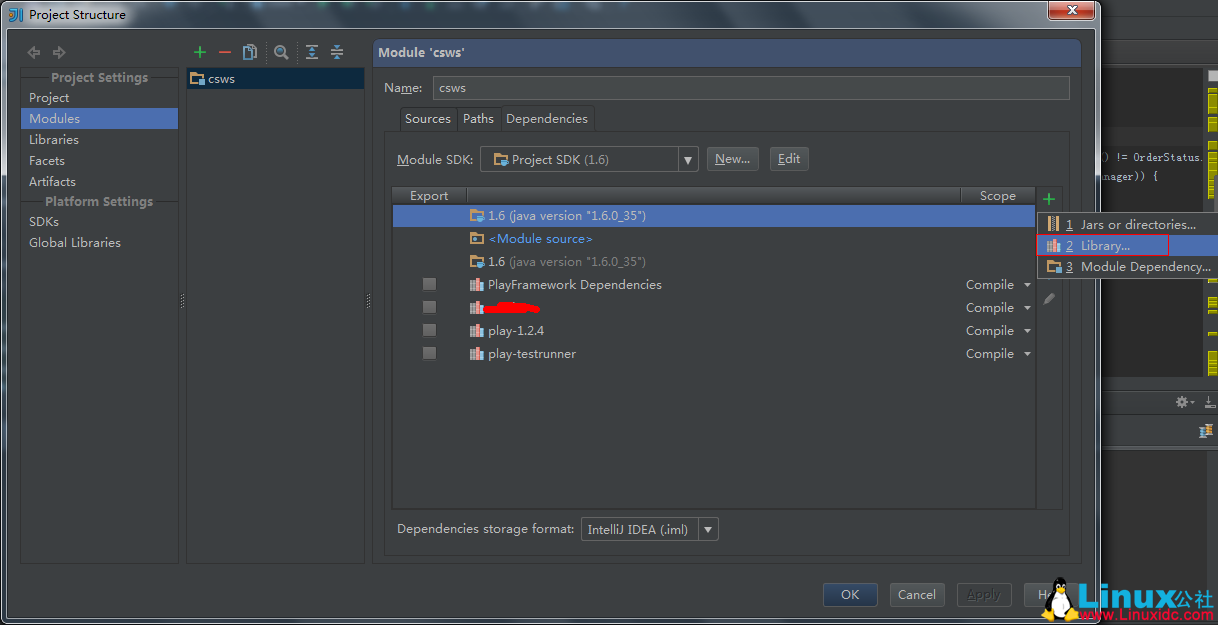Enable export checkbox for play-1.2.4
This screenshot has height=625, width=1218.
(x=429, y=331)
